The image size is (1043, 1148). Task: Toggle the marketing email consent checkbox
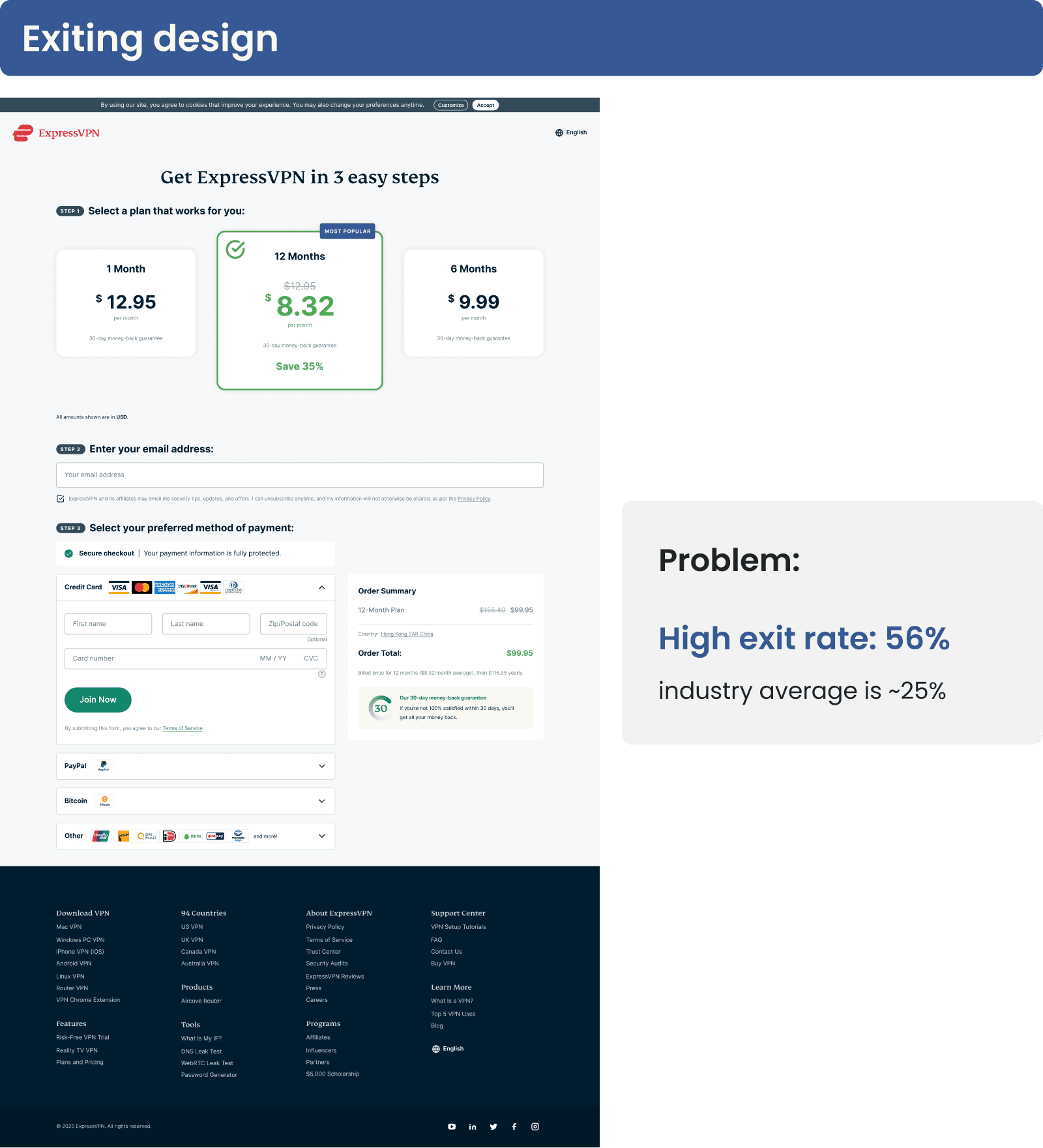(x=61, y=499)
